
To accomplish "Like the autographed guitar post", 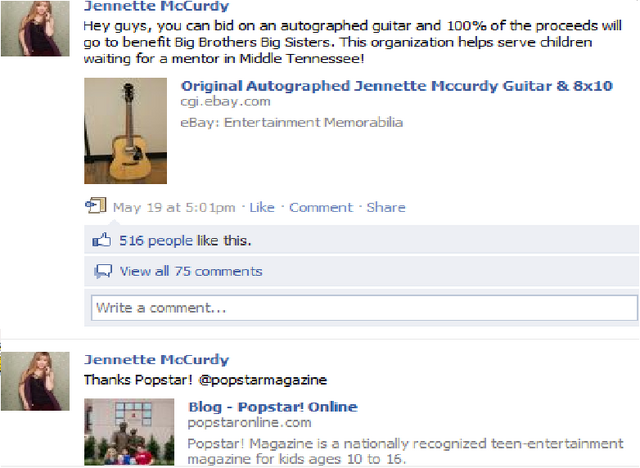I will [x=262, y=207].
